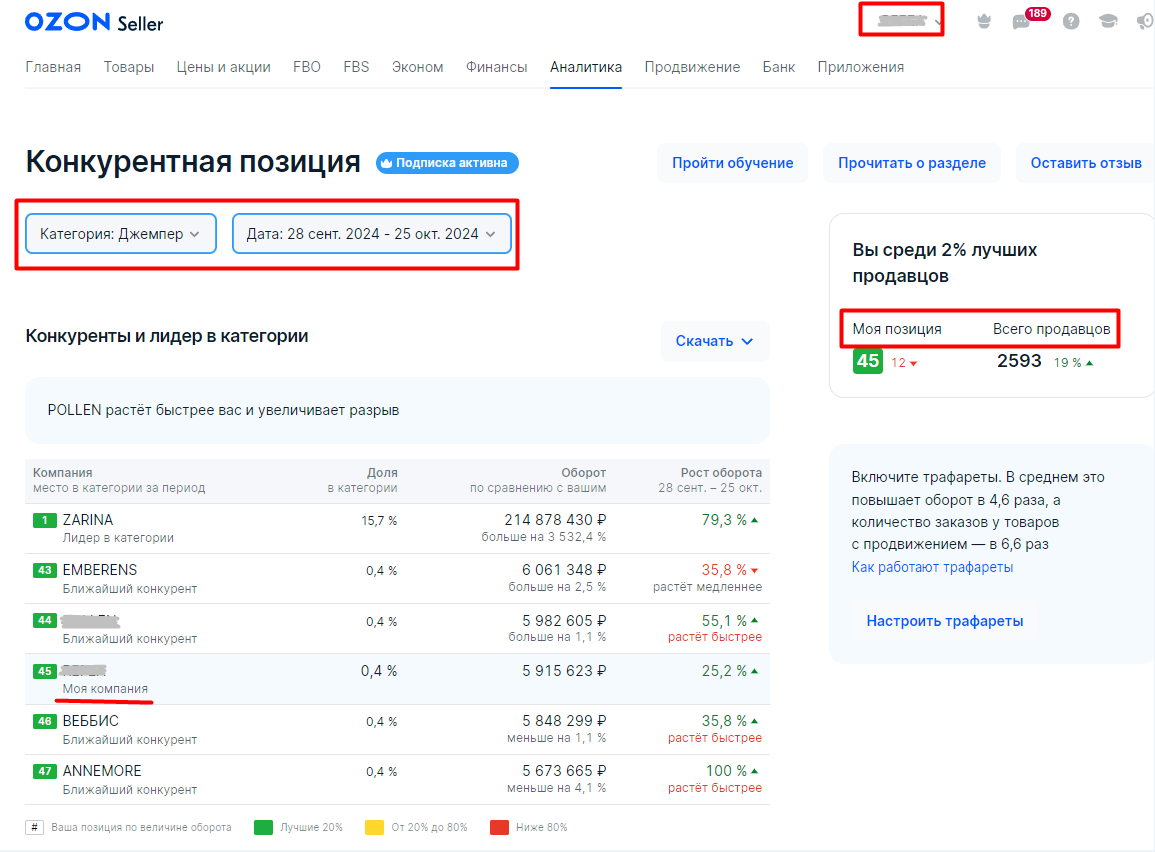Click the rank 1 badge for ZARINA

click(x=44, y=521)
